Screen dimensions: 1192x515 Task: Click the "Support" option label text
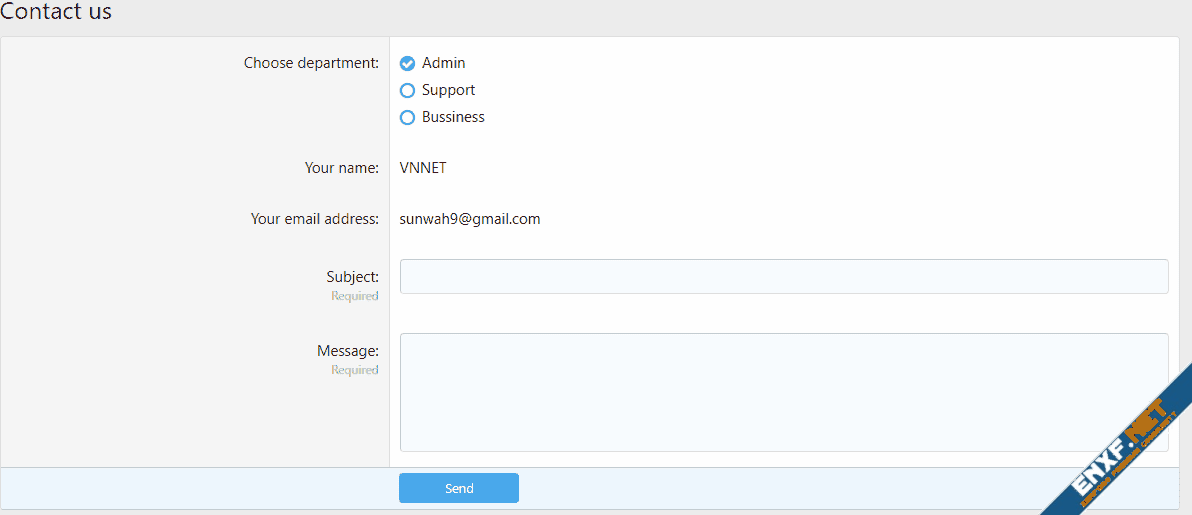click(448, 90)
